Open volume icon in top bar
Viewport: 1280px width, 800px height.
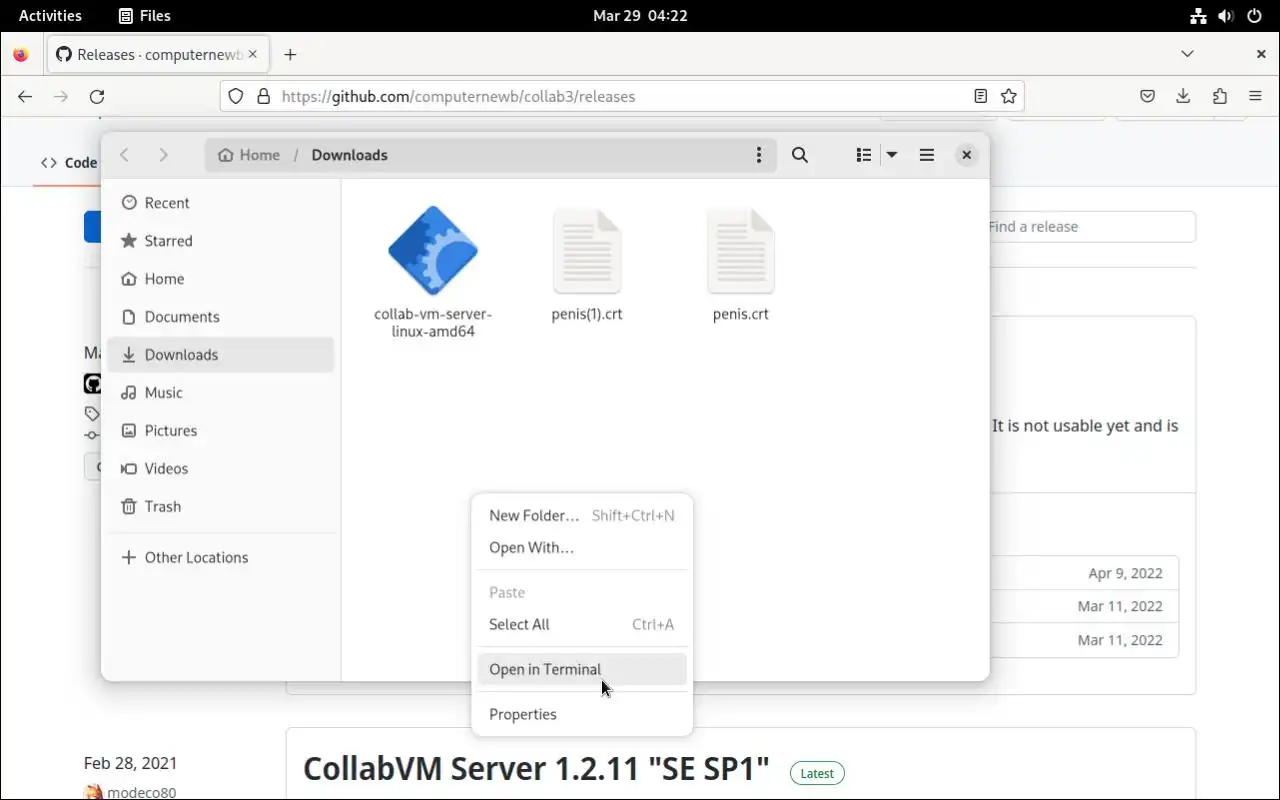pyautogui.click(x=1226, y=16)
